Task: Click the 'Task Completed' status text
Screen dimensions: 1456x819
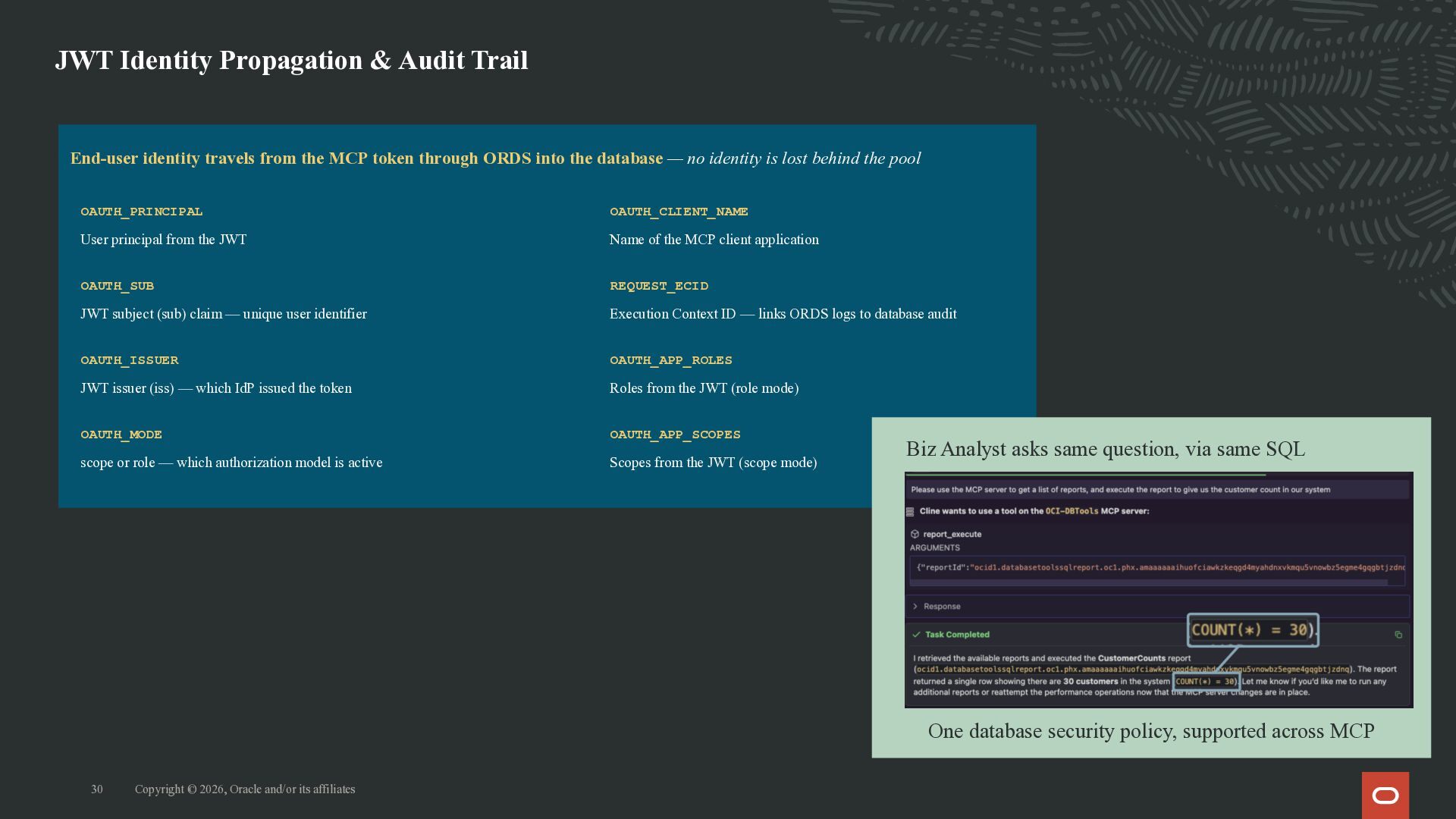Action: (x=957, y=635)
